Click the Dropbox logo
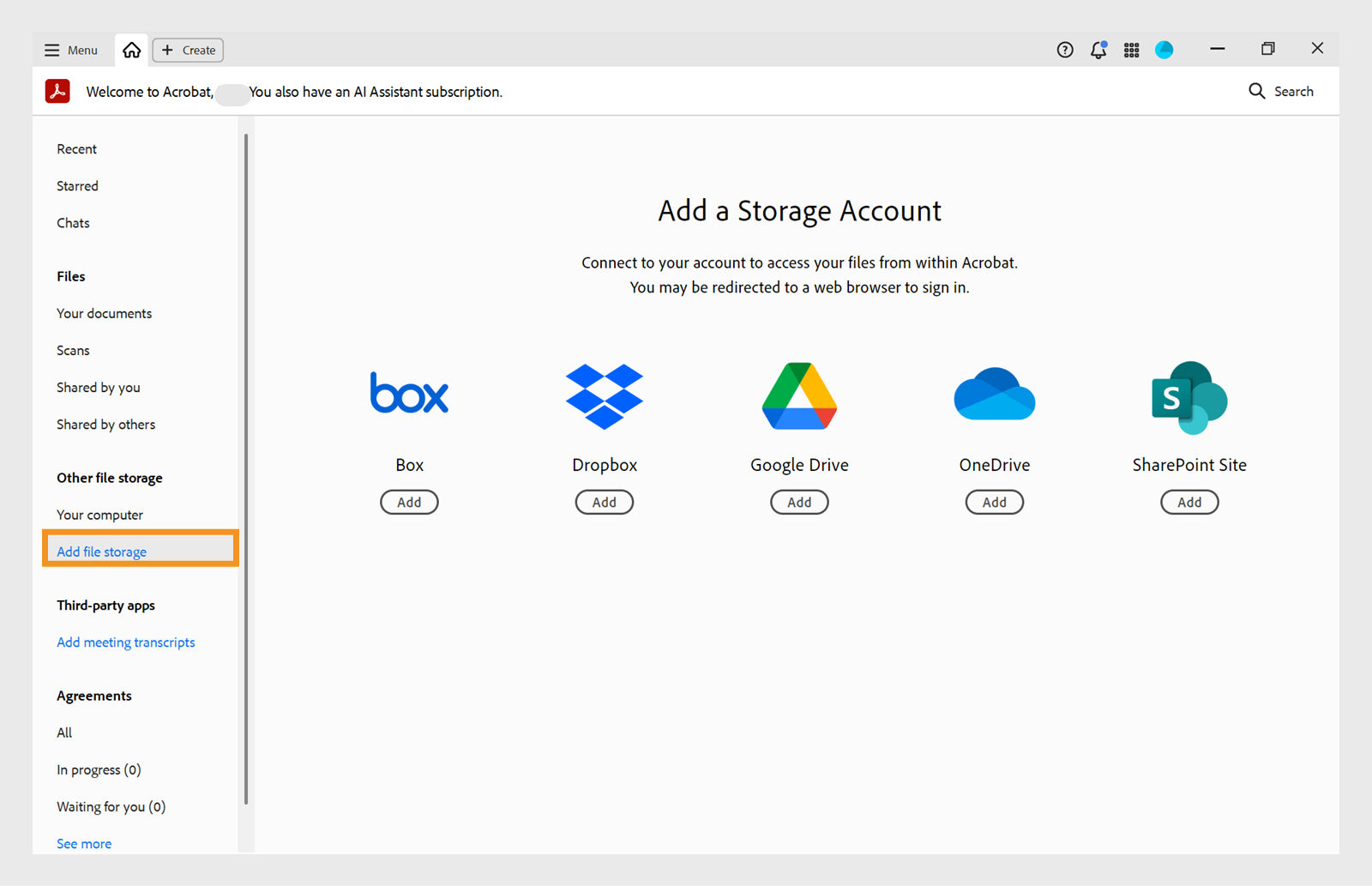This screenshot has width=1372, height=886. coord(604,395)
